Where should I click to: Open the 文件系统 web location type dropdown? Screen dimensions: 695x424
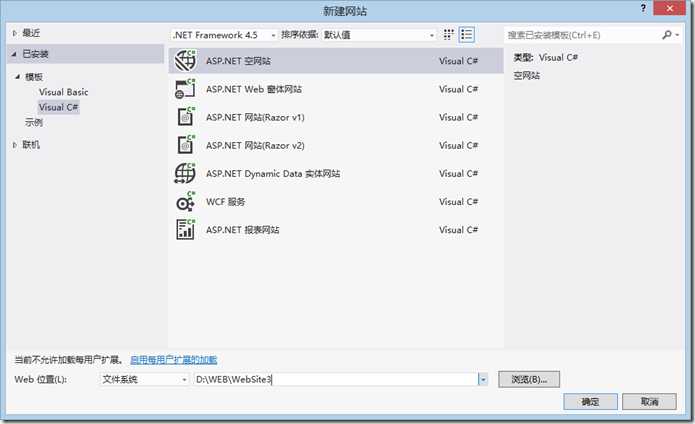144,379
